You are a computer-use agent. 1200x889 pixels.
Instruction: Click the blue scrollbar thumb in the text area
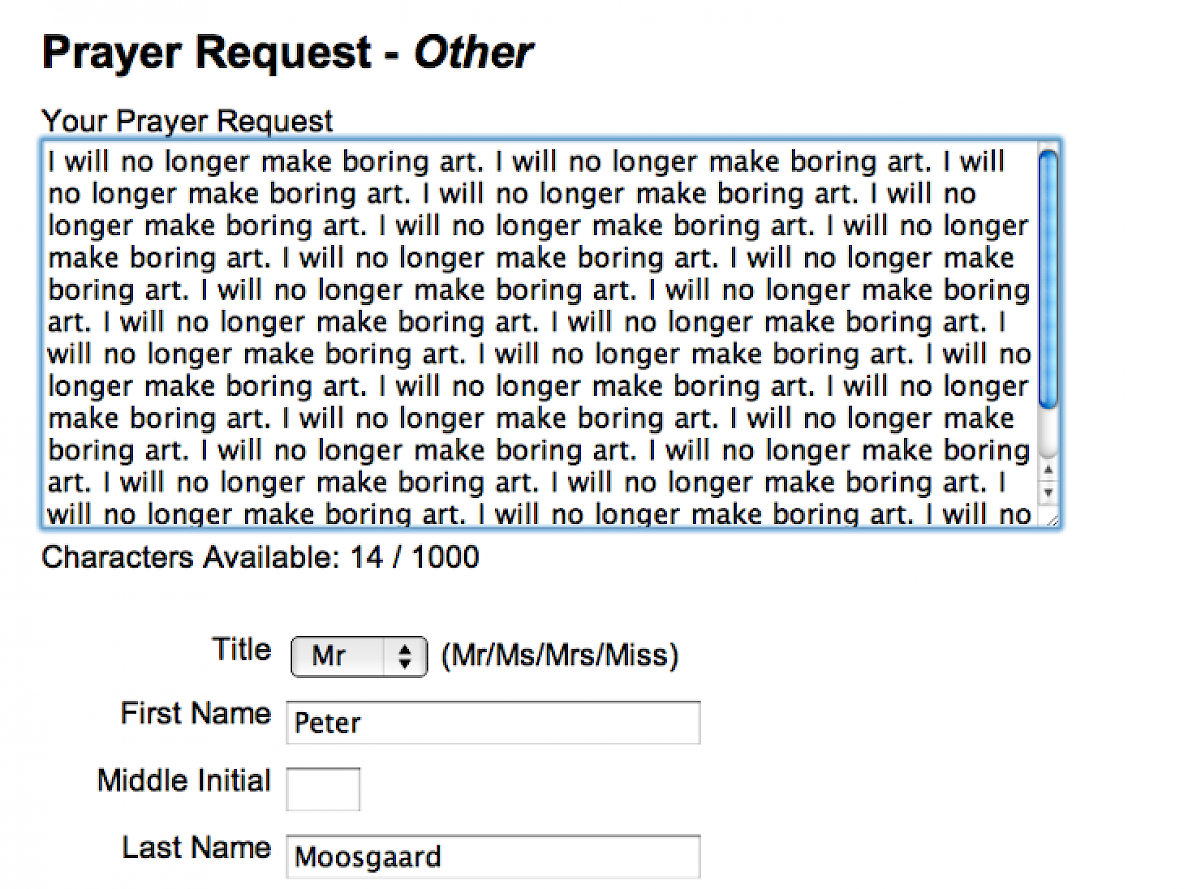point(1047,278)
